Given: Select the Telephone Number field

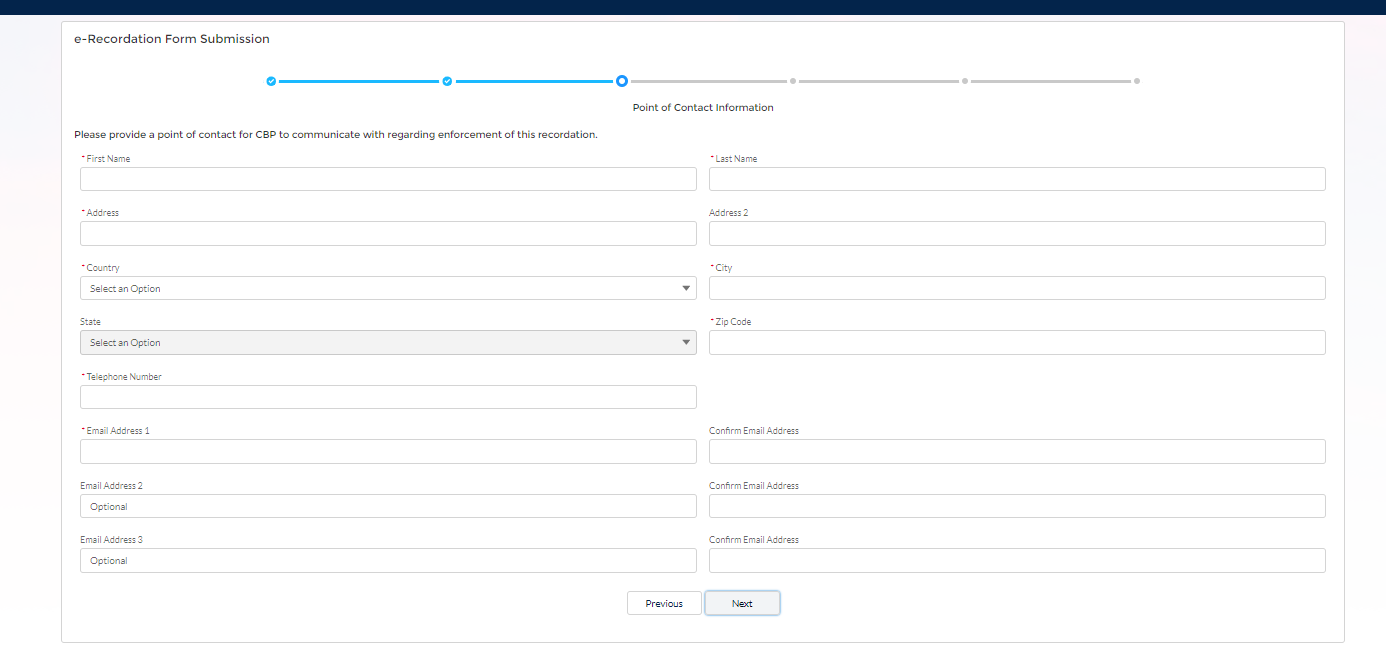Looking at the screenshot, I should pyautogui.click(x=388, y=397).
